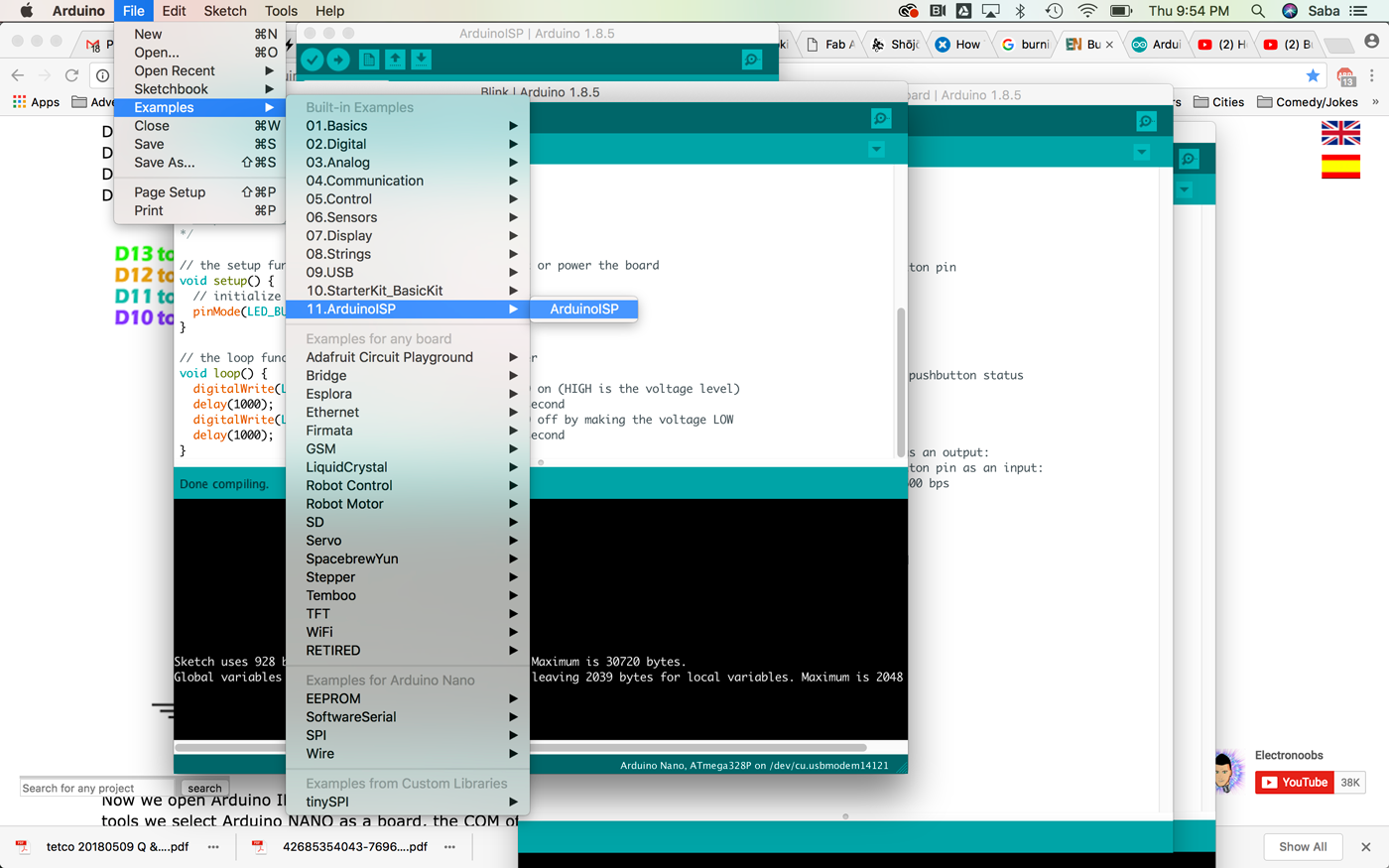Switch to the English language flag
Screen dimensions: 1389x868
1340,133
